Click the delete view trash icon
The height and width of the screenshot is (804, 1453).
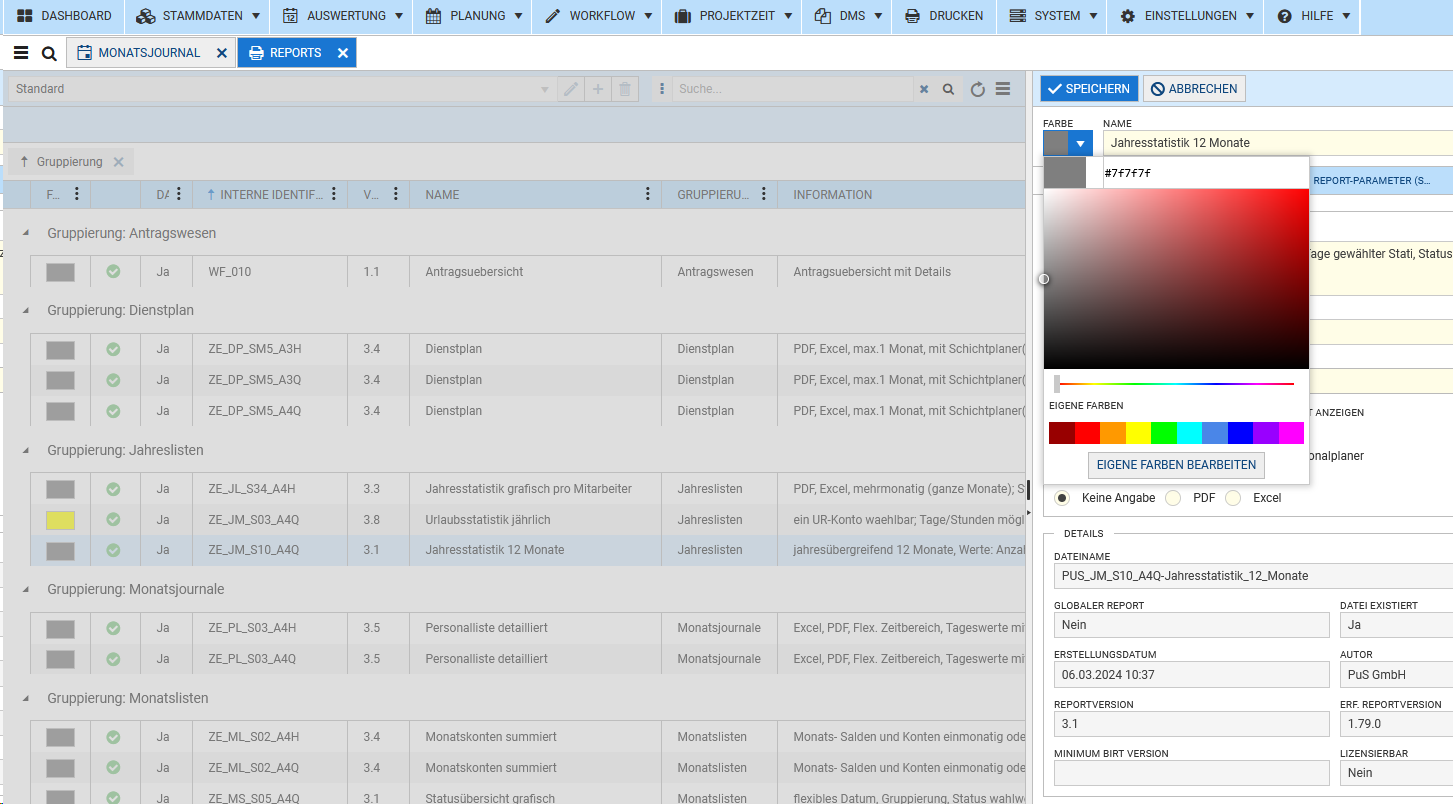[x=625, y=89]
